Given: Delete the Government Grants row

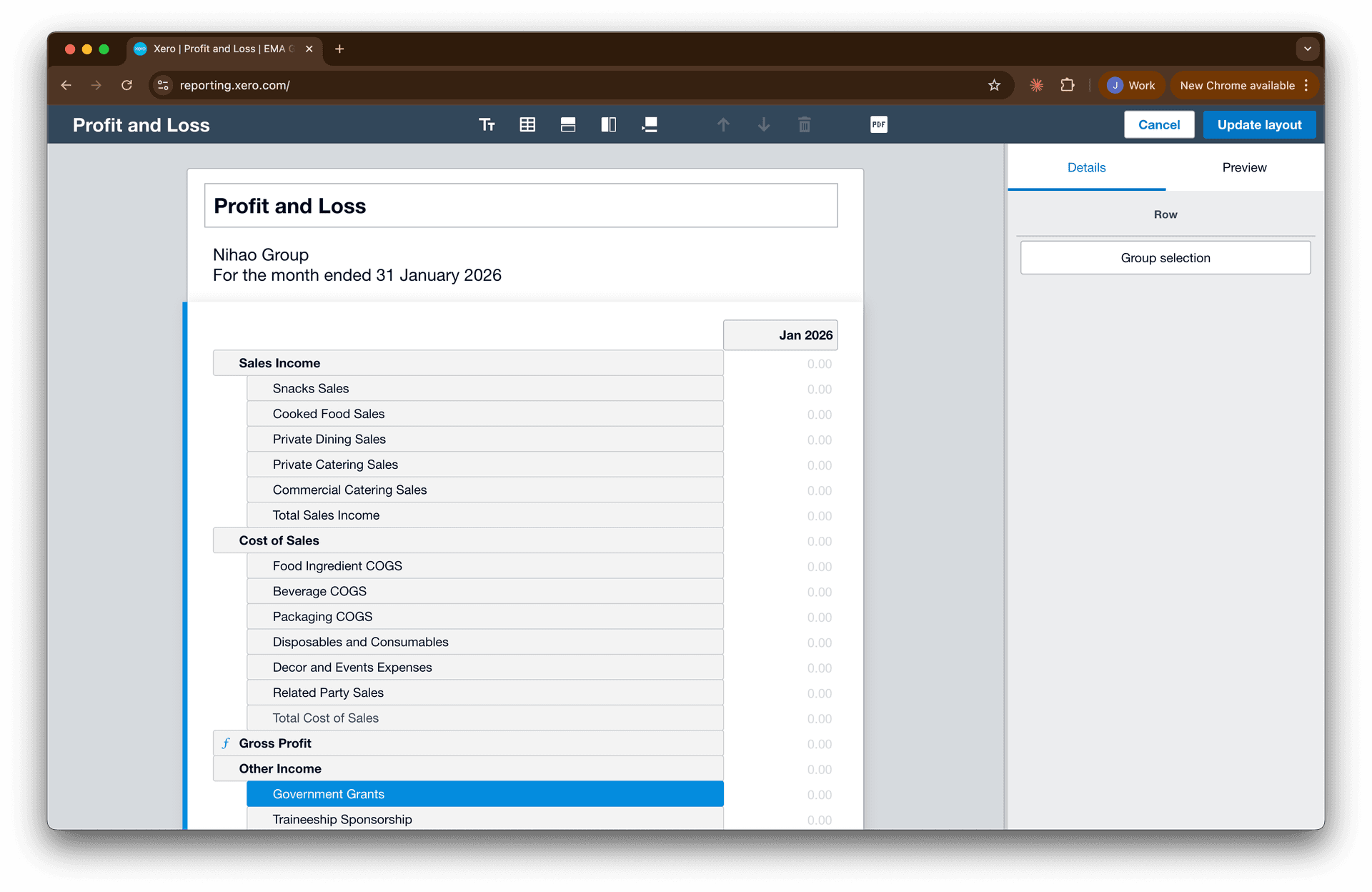Looking at the screenshot, I should (x=804, y=124).
